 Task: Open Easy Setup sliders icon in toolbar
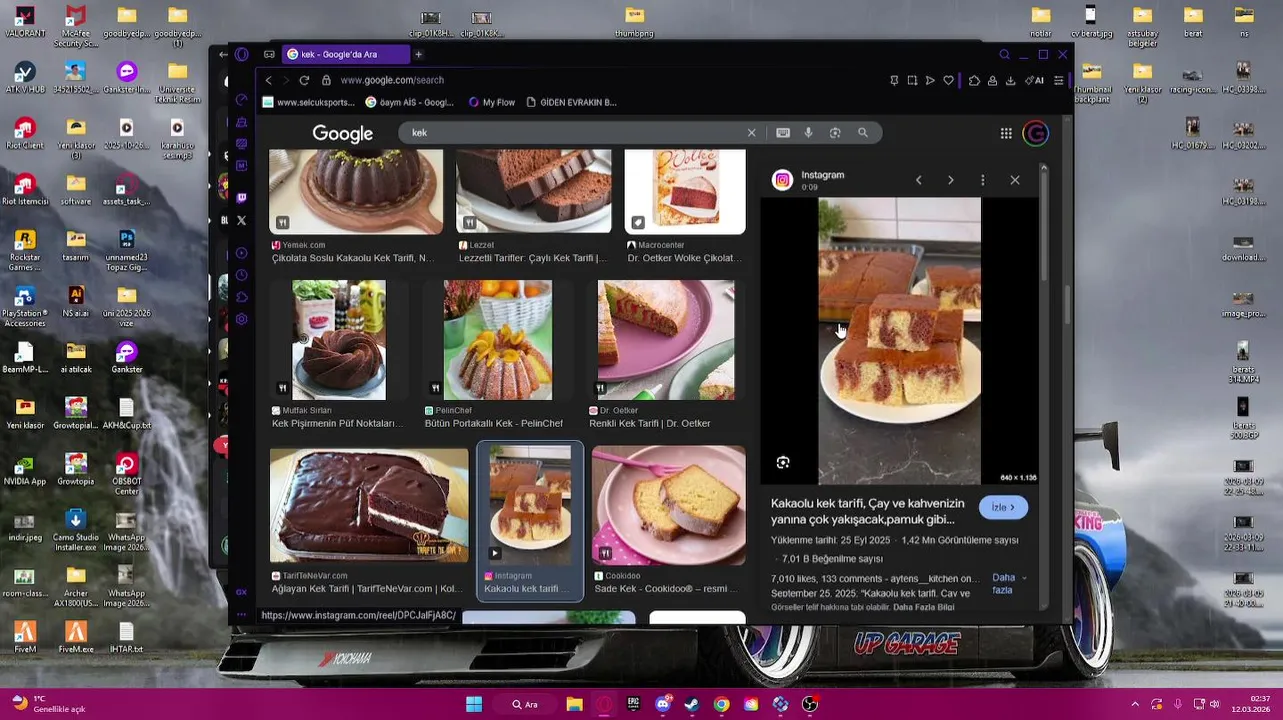(1059, 80)
